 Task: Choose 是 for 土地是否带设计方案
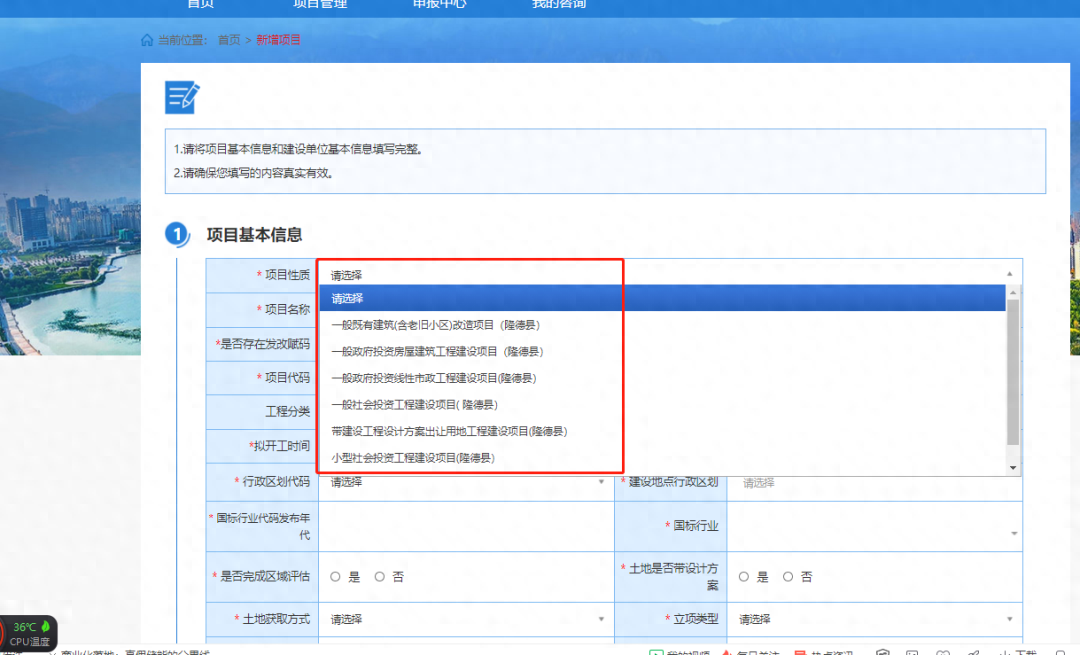click(x=744, y=577)
